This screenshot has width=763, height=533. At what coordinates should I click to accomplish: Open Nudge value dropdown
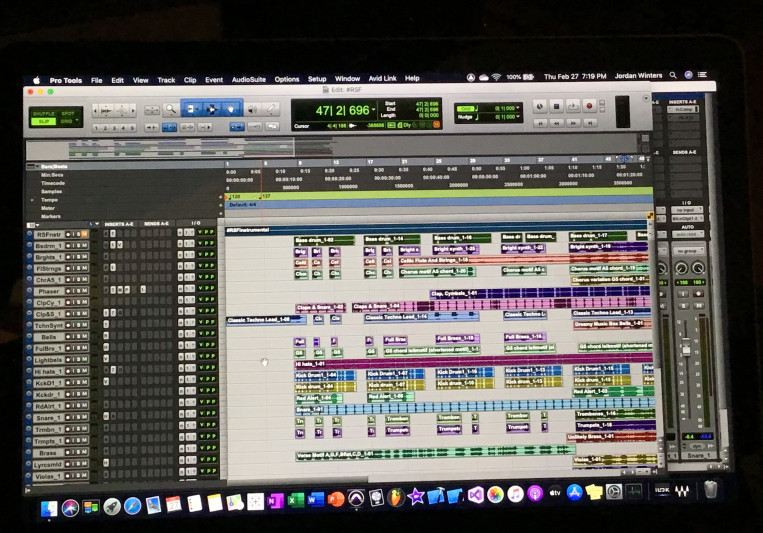click(x=518, y=117)
